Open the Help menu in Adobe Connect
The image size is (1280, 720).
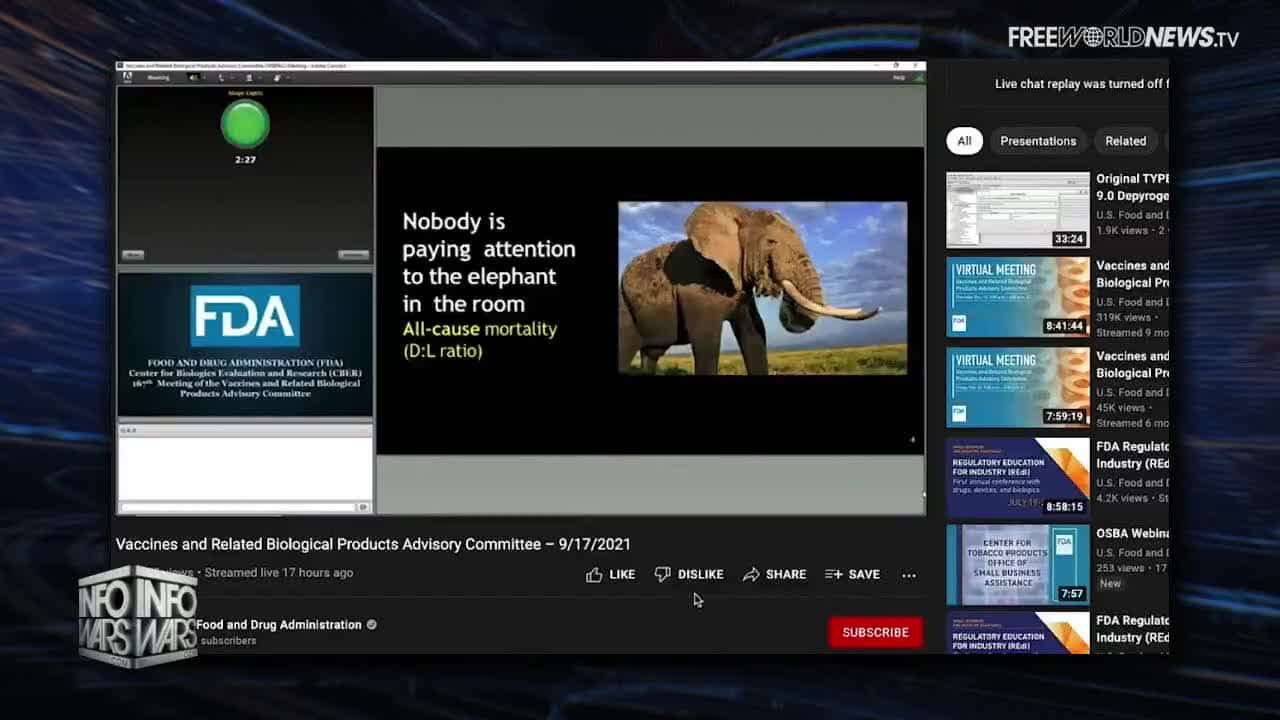click(898, 77)
